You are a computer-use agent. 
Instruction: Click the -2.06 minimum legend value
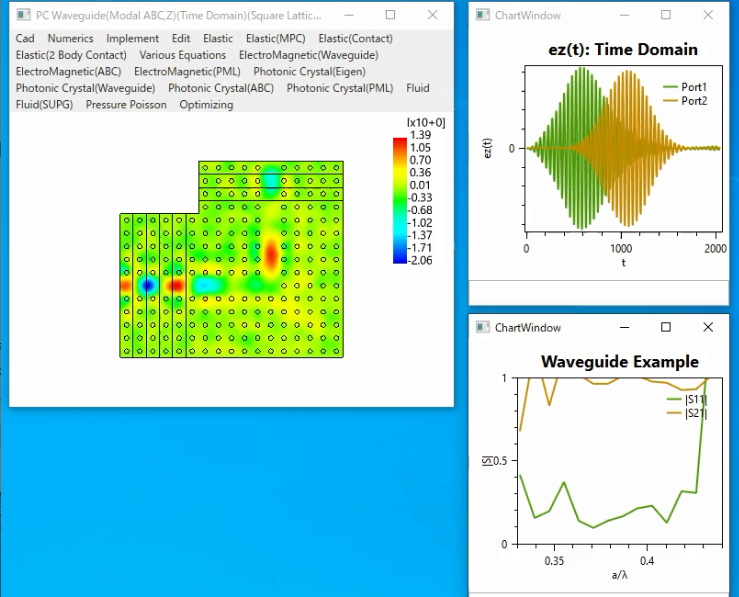(x=419, y=261)
